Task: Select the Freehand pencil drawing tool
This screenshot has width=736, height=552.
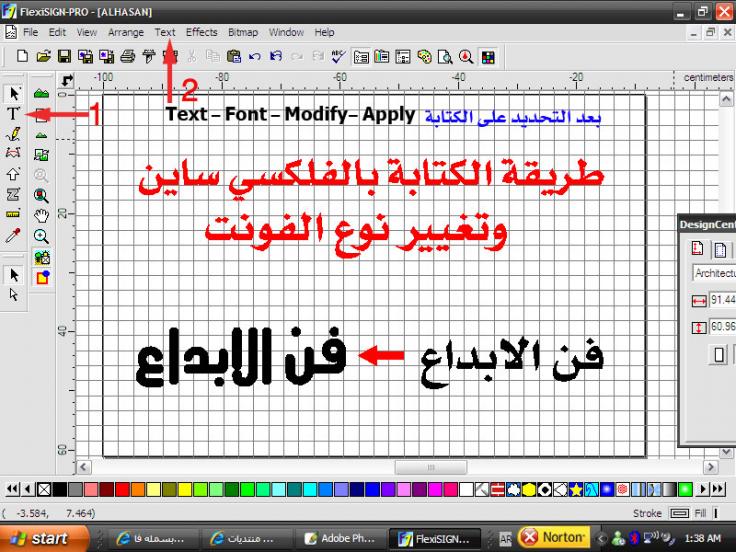Action: point(14,133)
